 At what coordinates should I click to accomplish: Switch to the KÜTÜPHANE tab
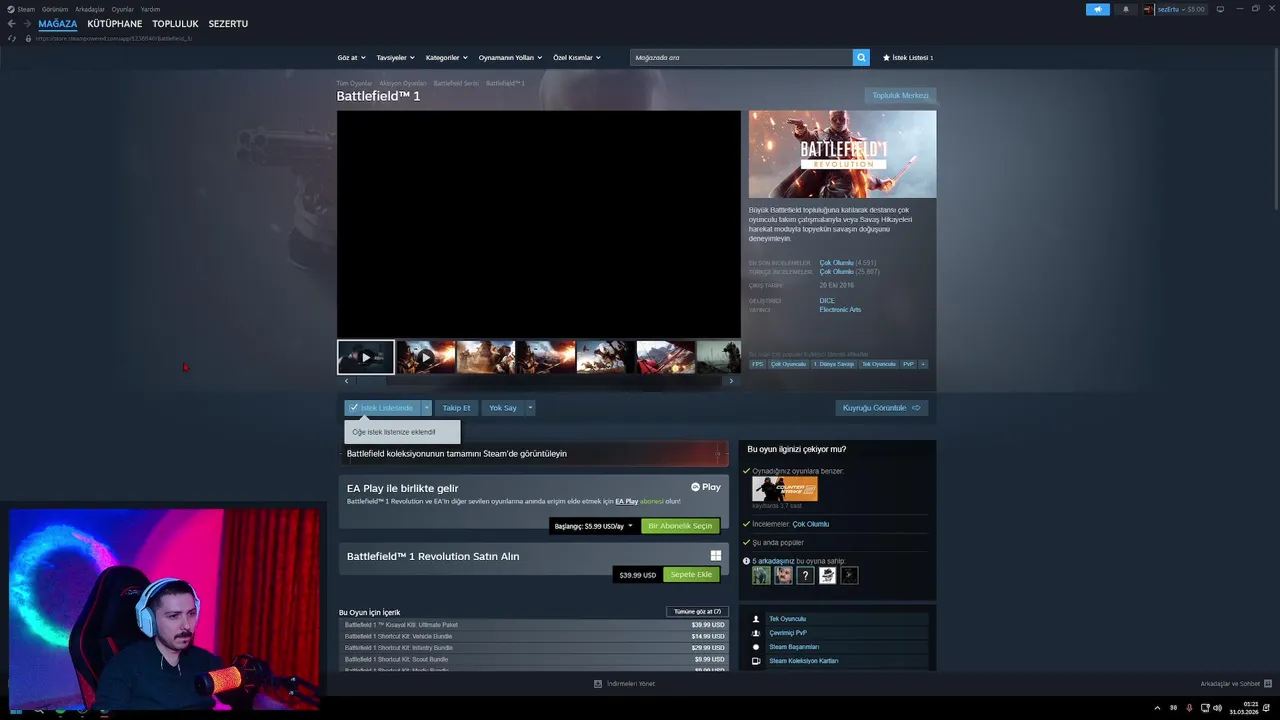pos(114,23)
